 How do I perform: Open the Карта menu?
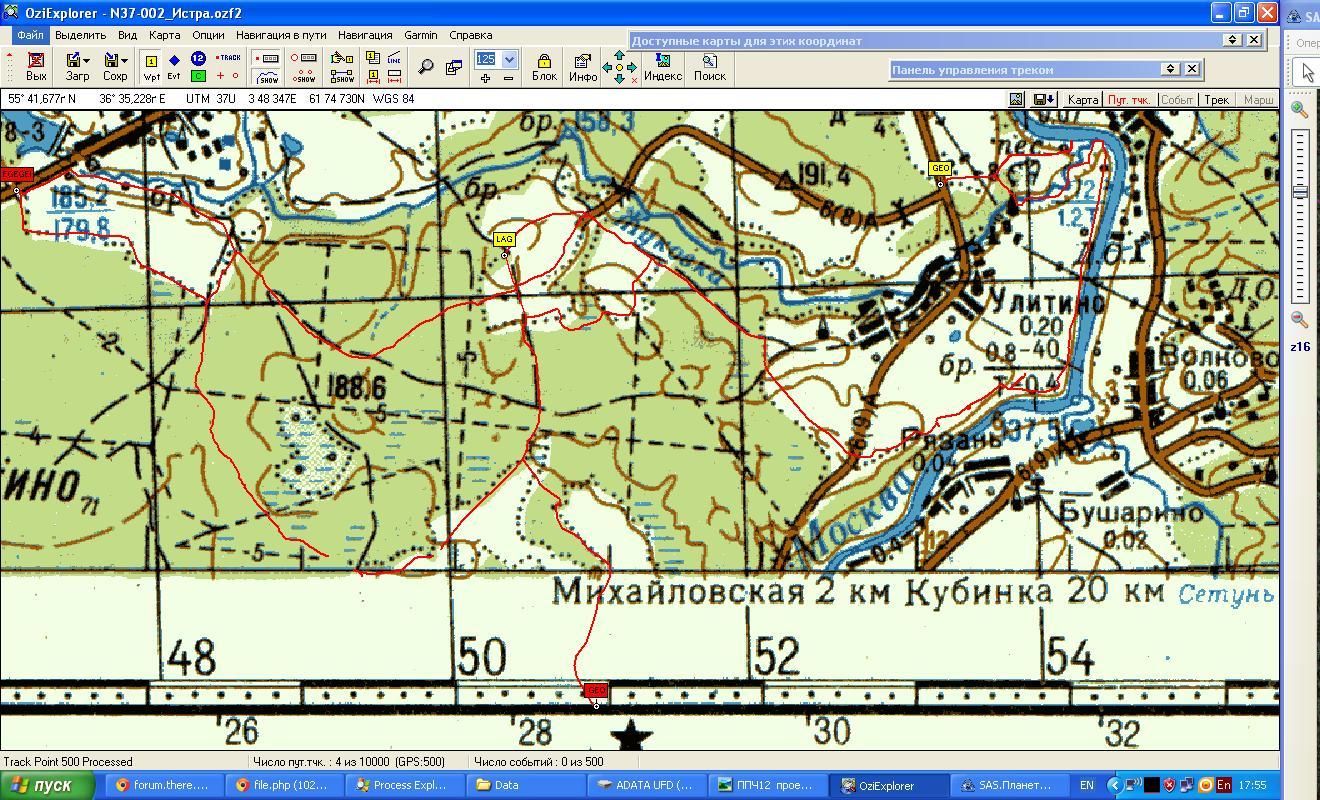[164, 35]
